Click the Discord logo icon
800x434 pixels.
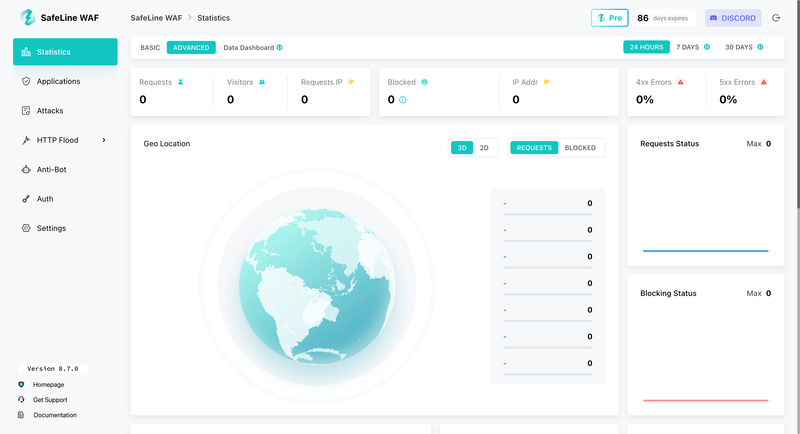(713, 18)
